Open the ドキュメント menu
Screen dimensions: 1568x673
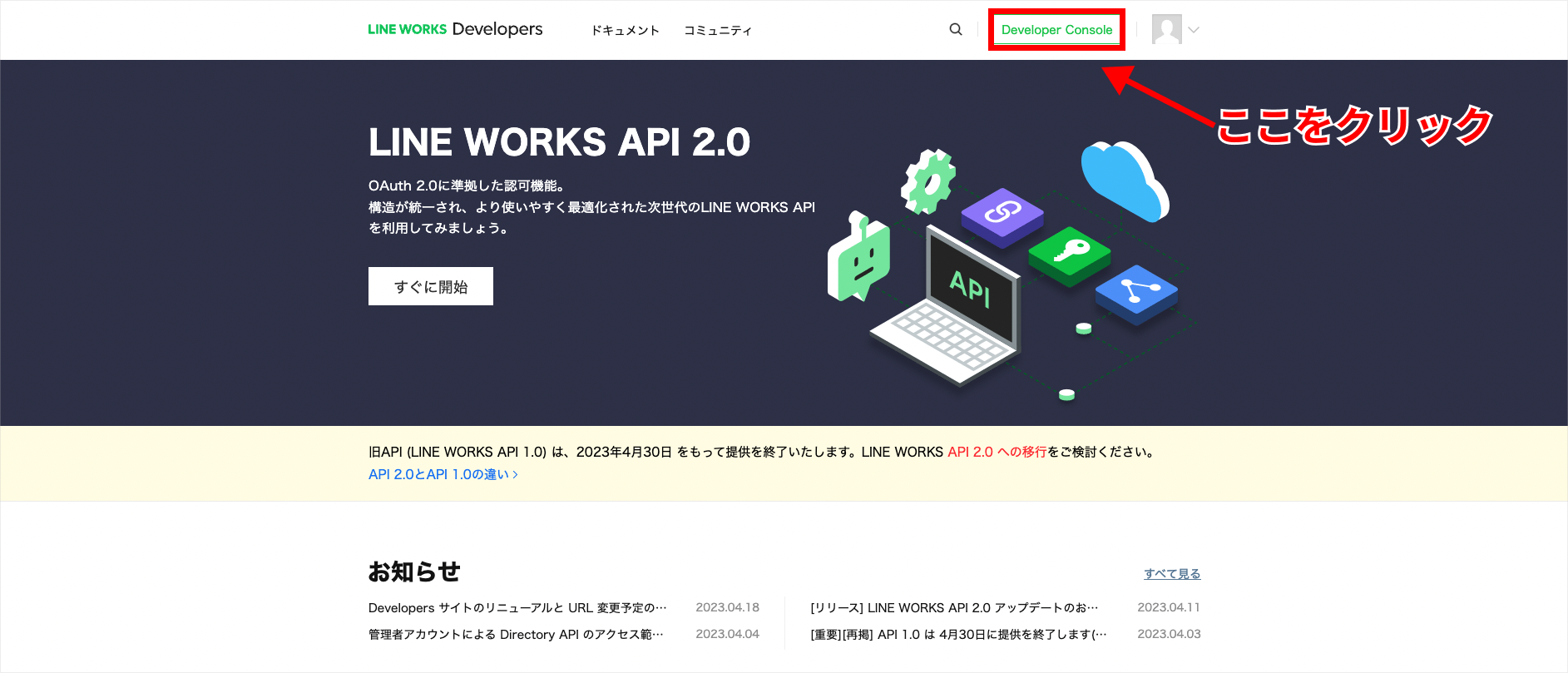(x=625, y=31)
